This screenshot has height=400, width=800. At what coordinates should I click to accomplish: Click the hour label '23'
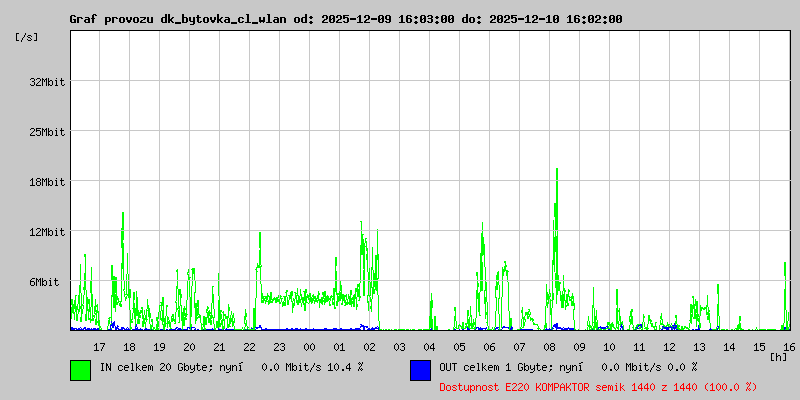[280, 347]
